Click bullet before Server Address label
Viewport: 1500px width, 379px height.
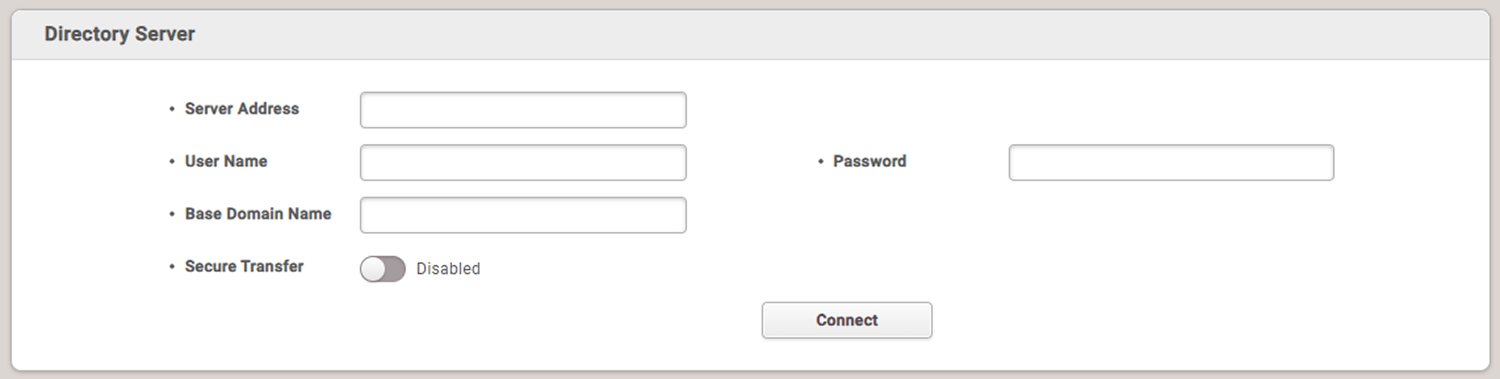pyautogui.click(x=172, y=109)
